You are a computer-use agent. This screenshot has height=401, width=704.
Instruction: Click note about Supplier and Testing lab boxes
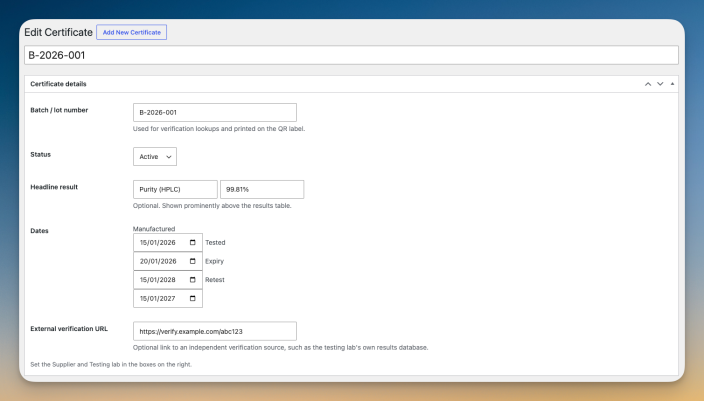click(x=111, y=365)
